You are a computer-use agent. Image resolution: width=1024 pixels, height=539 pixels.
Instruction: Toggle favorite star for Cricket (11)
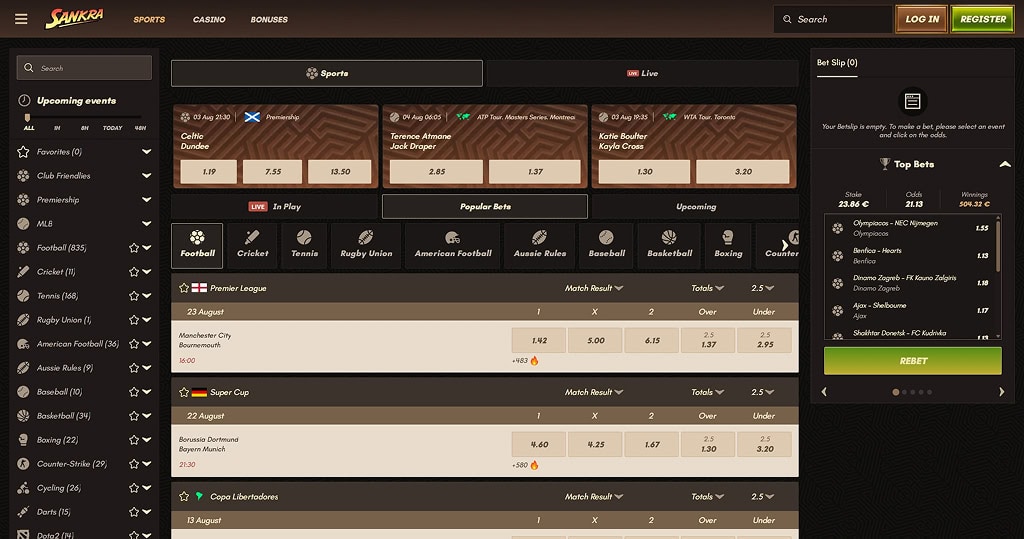(x=134, y=272)
